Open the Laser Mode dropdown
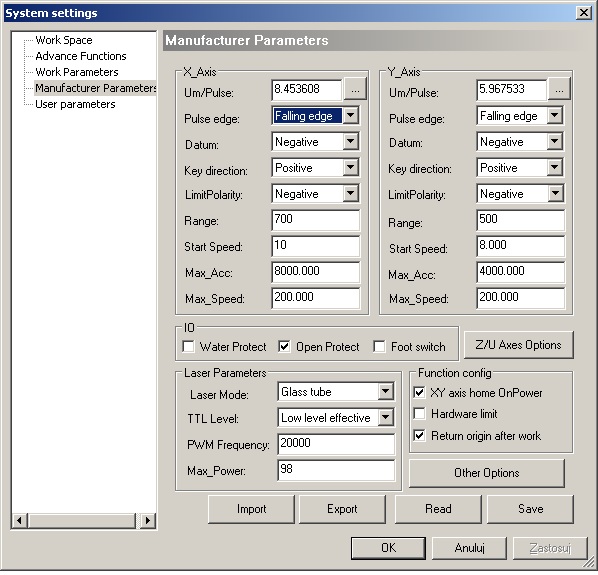 386,391
